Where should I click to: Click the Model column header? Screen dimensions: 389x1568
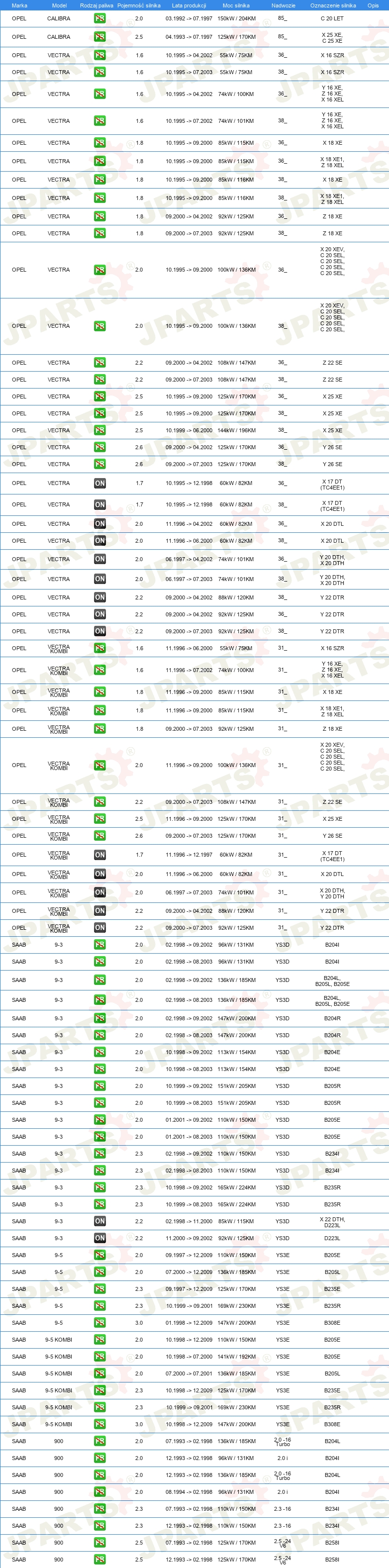[59, 5]
